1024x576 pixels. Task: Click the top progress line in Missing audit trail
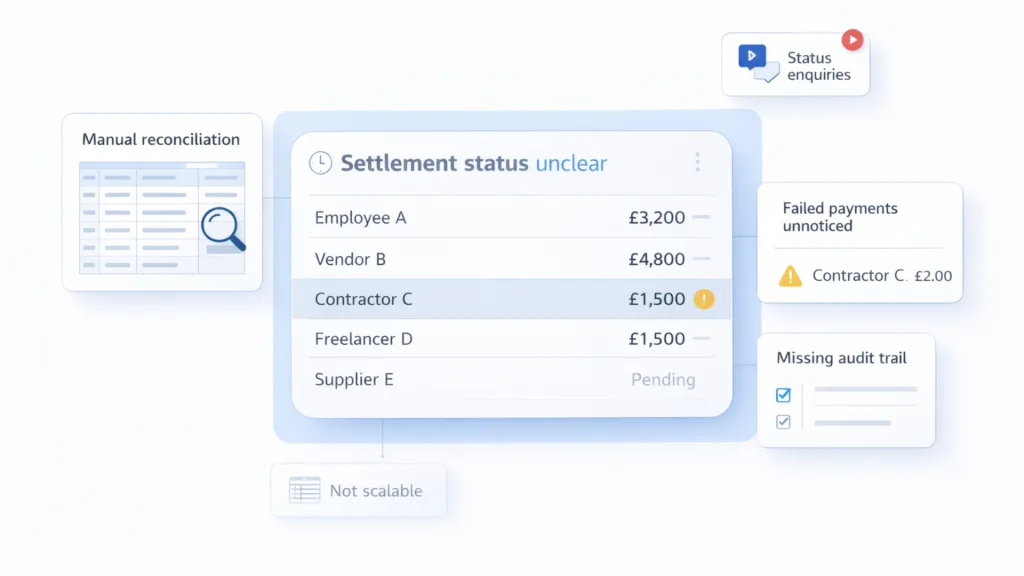(865, 388)
